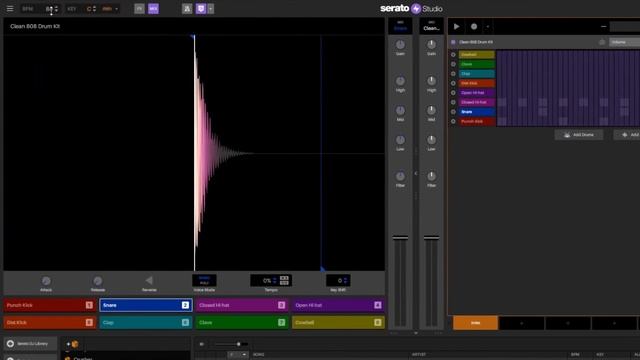Mute the Open Hi-hat sequencer row

click(453, 93)
